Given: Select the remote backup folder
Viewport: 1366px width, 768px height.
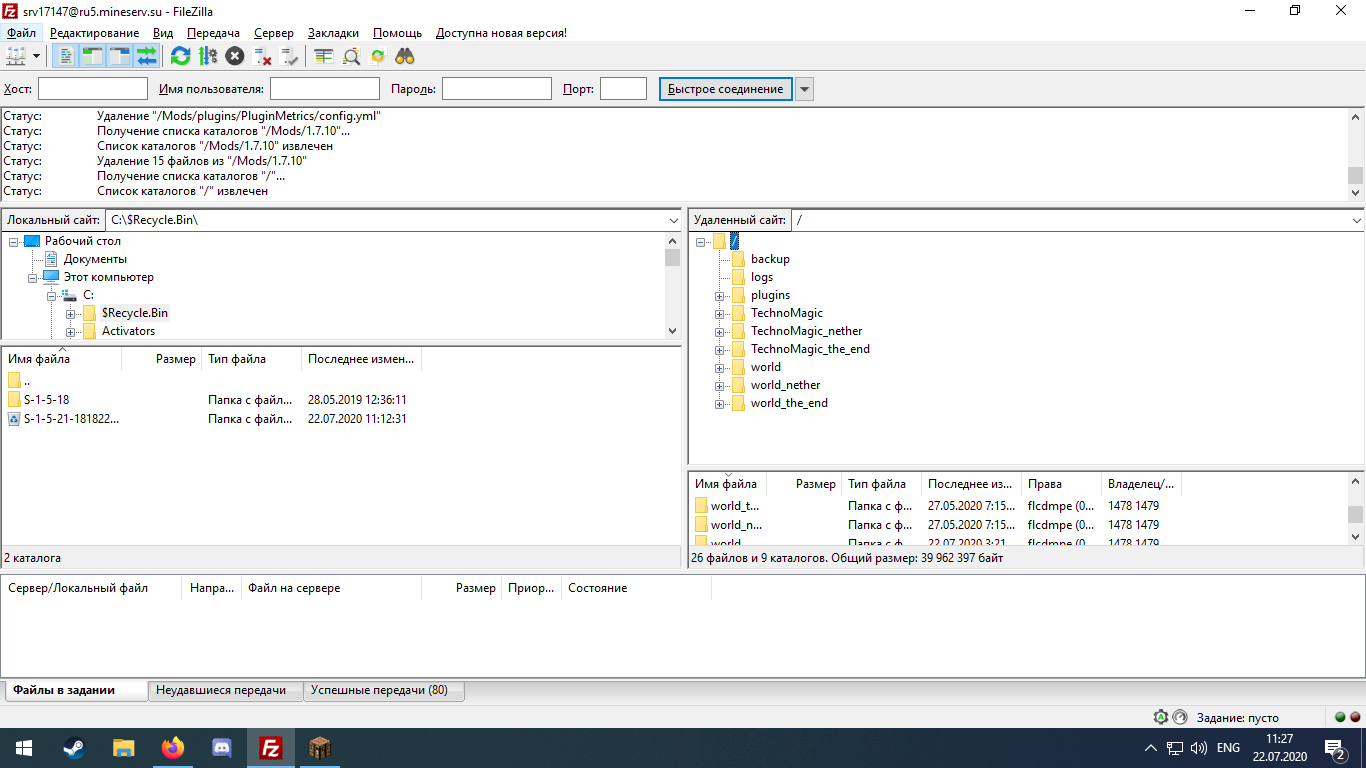Looking at the screenshot, I should (770, 259).
